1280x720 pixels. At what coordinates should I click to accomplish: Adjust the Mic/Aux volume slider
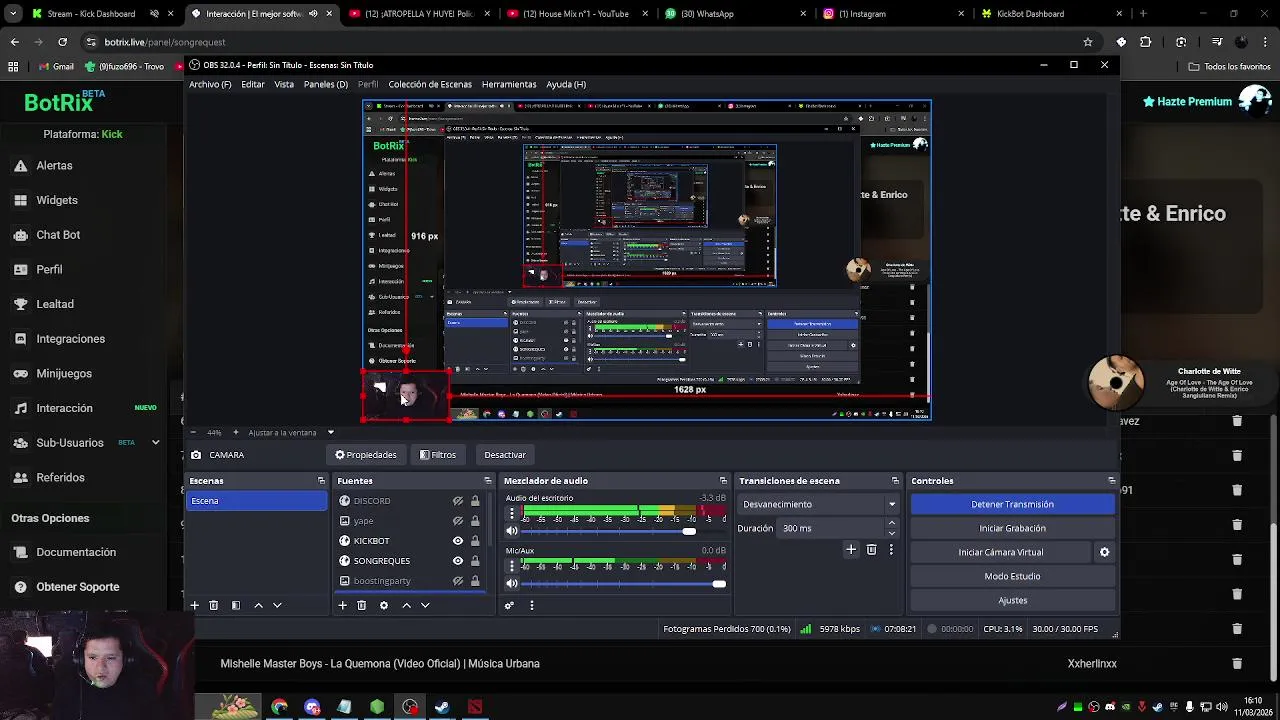tap(718, 583)
